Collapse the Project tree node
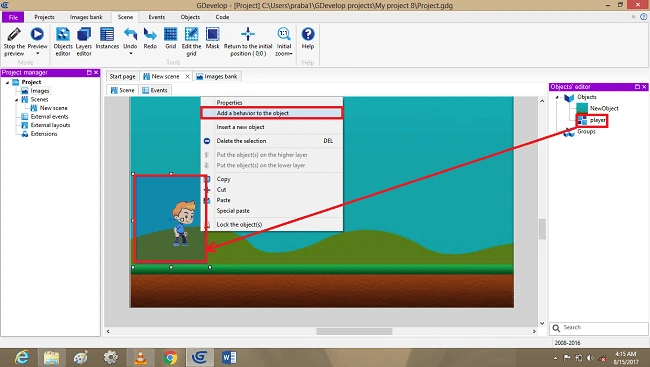This screenshot has height=367, width=650. (7, 82)
